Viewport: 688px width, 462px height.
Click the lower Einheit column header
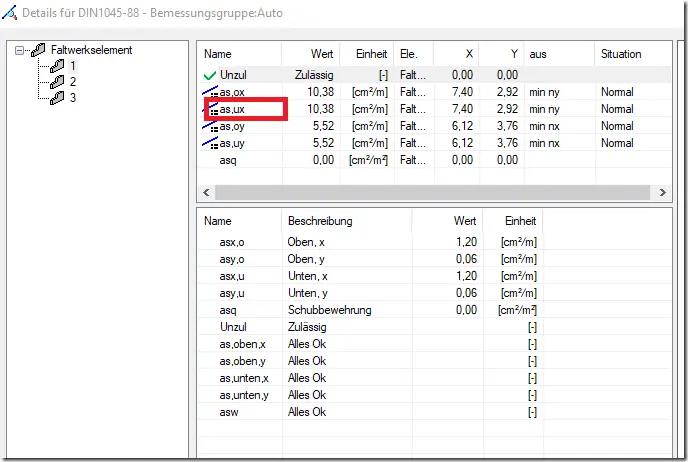(513, 221)
